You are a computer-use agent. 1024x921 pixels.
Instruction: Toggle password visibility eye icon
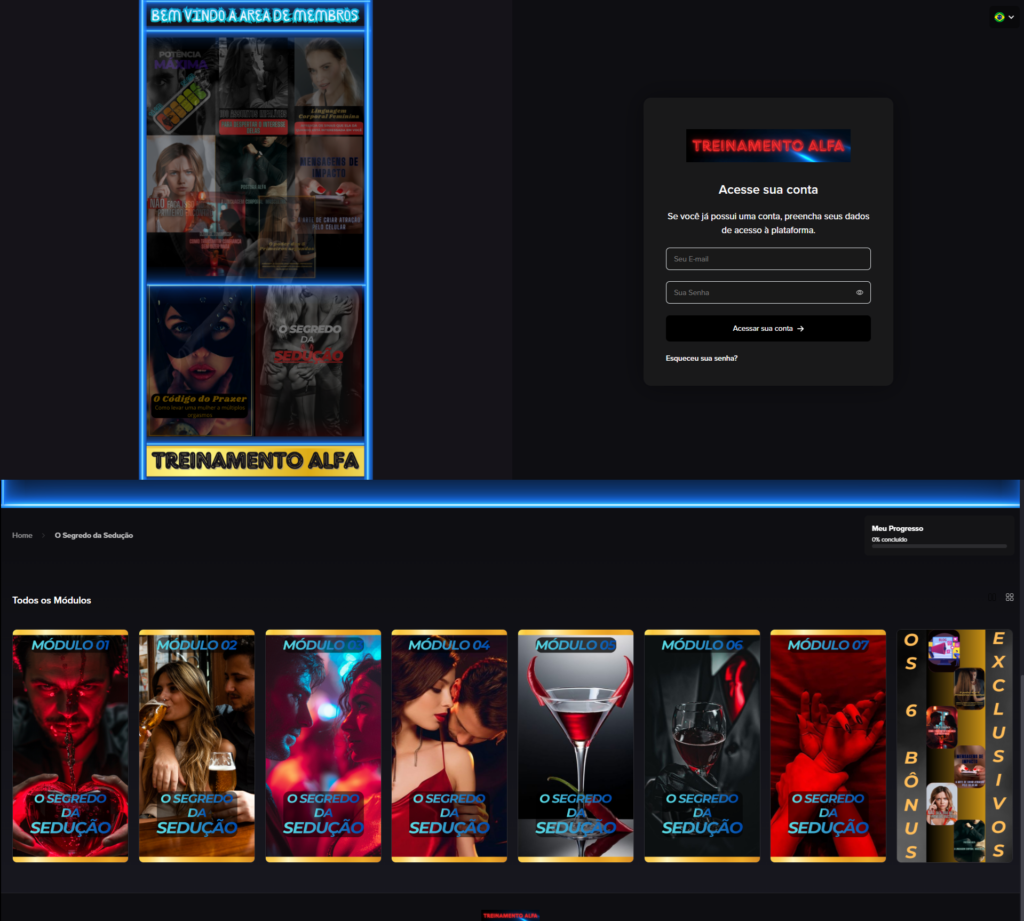pos(859,293)
